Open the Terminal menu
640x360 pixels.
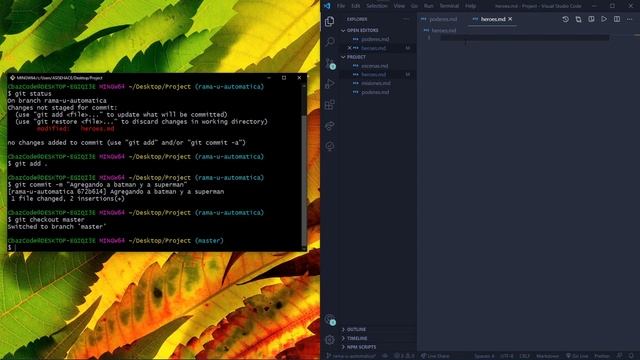coord(449,6)
